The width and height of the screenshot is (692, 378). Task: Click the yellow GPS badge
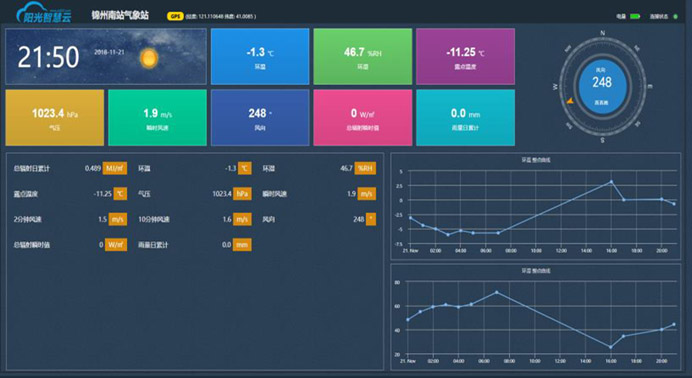[x=175, y=16]
